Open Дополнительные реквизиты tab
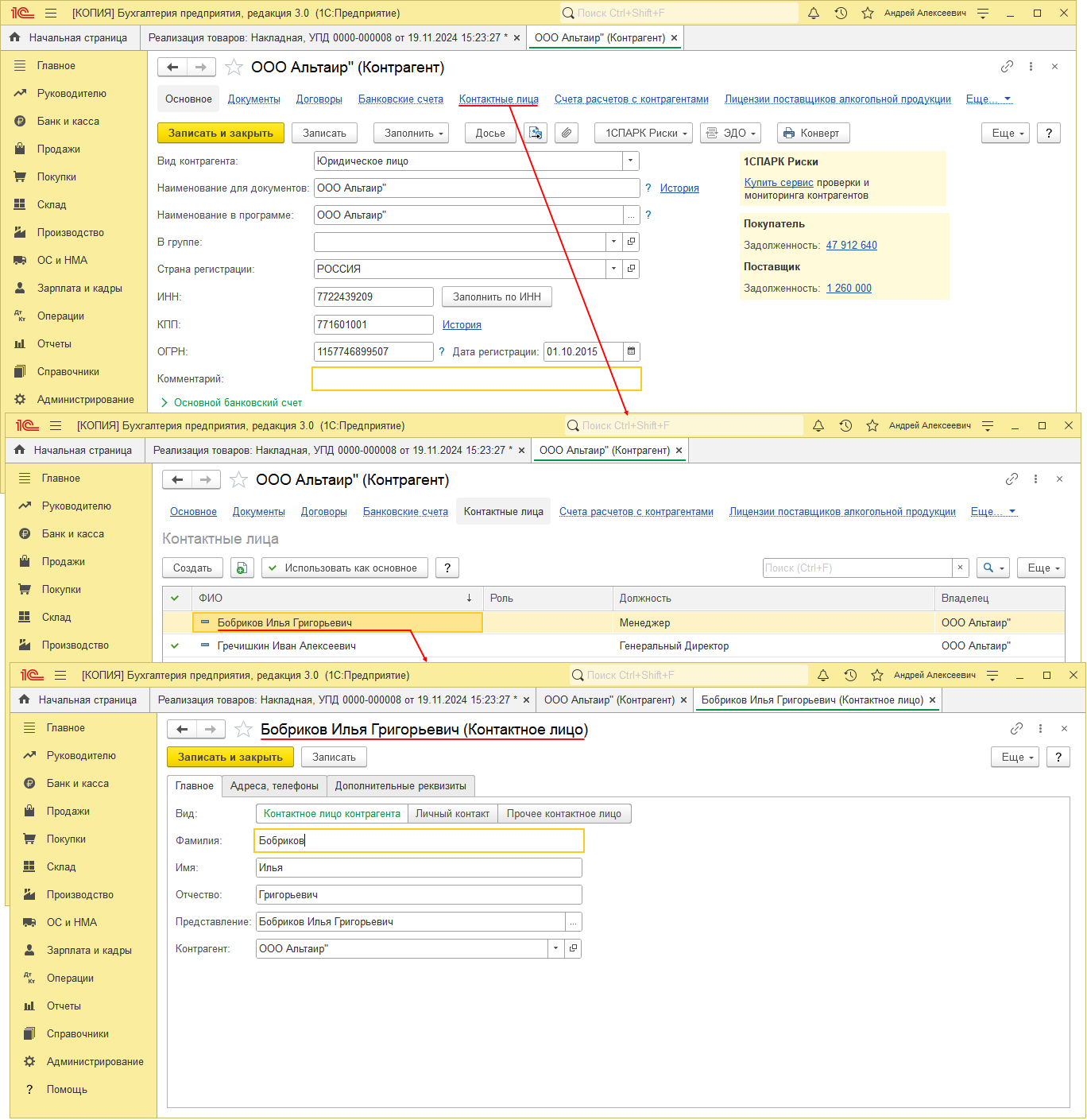 coord(400,786)
